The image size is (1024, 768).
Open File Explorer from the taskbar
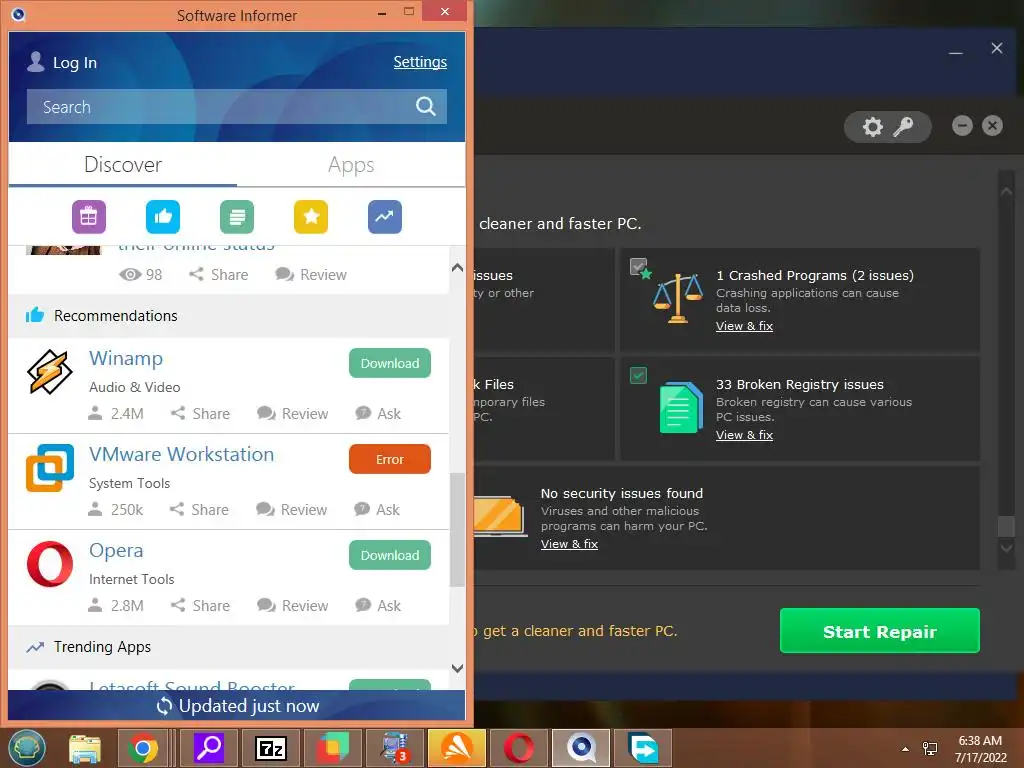point(85,748)
